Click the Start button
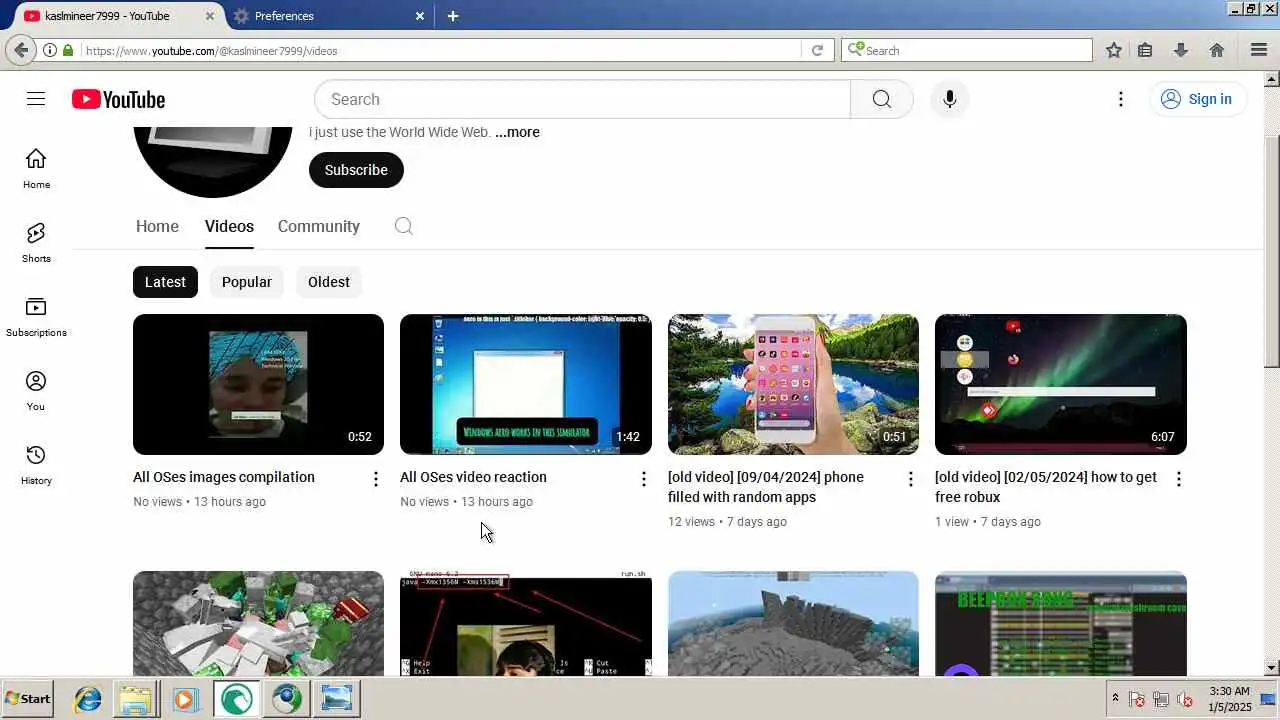 (x=28, y=699)
